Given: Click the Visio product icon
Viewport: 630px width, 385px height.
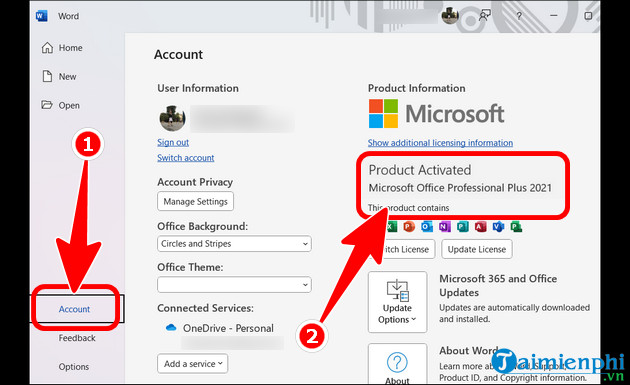Looking at the screenshot, I should pos(498,227).
